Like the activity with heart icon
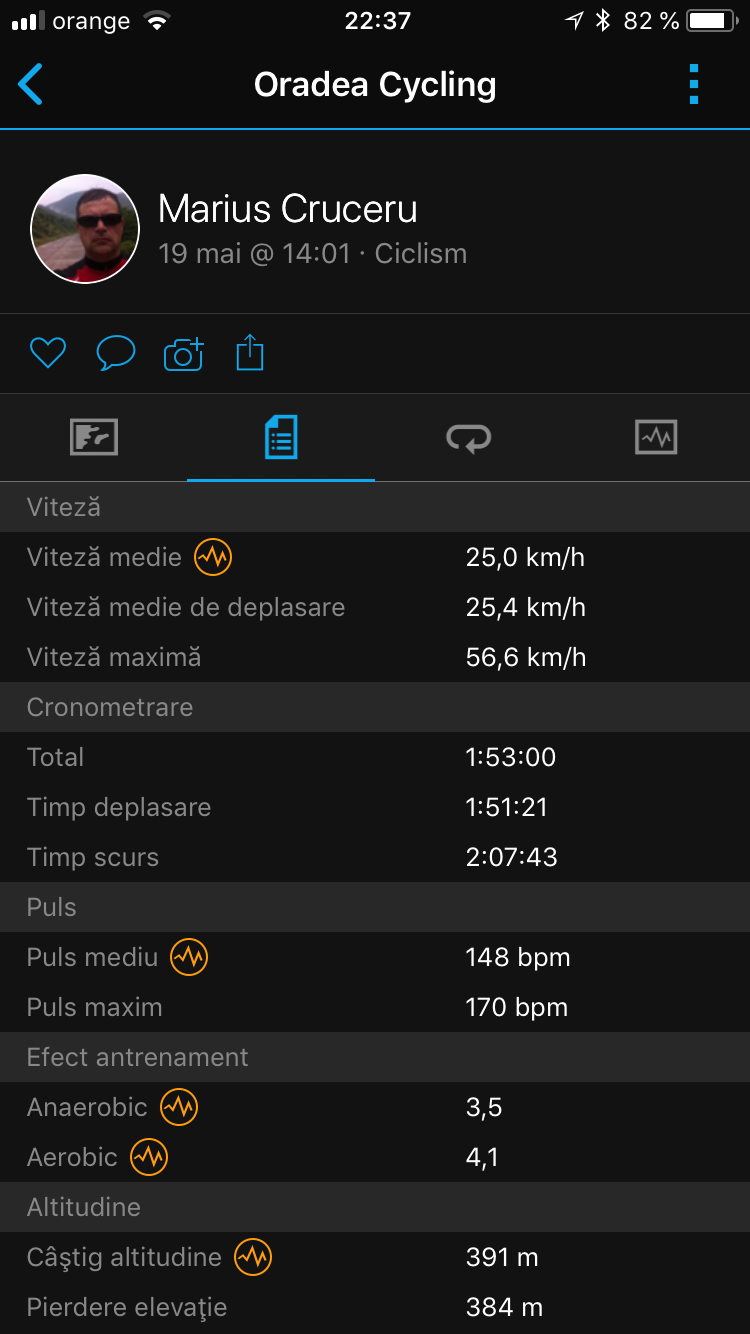Image resolution: width=750 pixels, height=1334 pixels. click(47, 353)
